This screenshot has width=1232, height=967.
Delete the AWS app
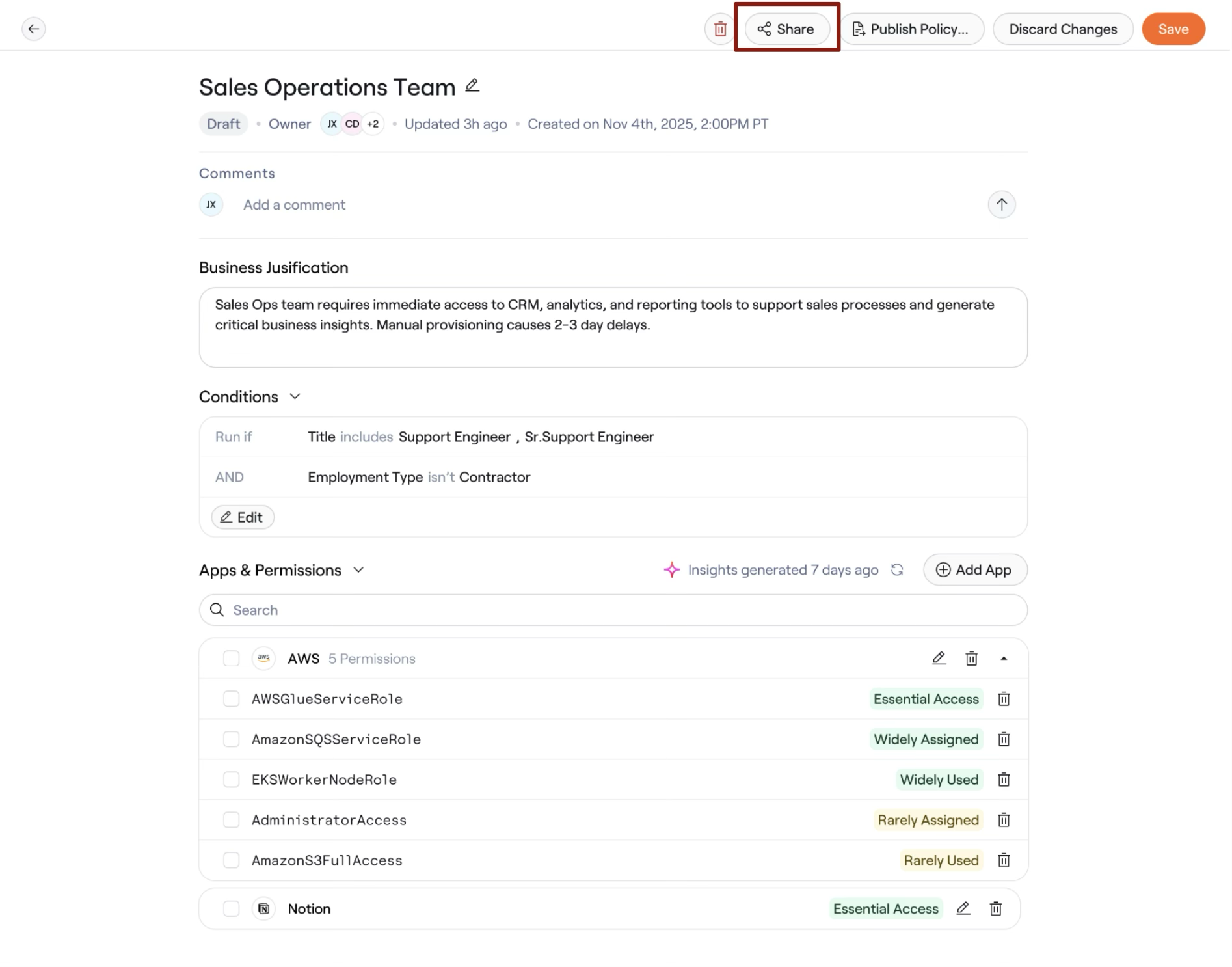971,659
